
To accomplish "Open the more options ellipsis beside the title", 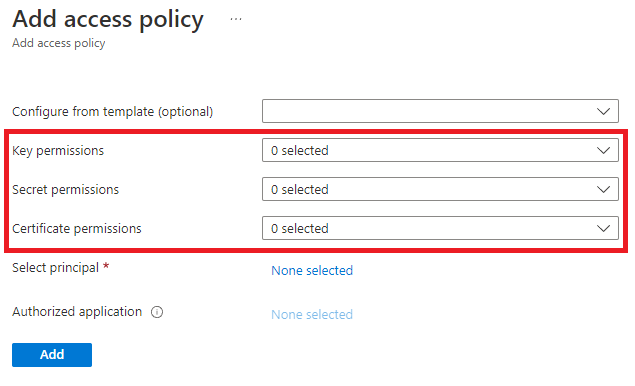I will click(x=236, y=19).
